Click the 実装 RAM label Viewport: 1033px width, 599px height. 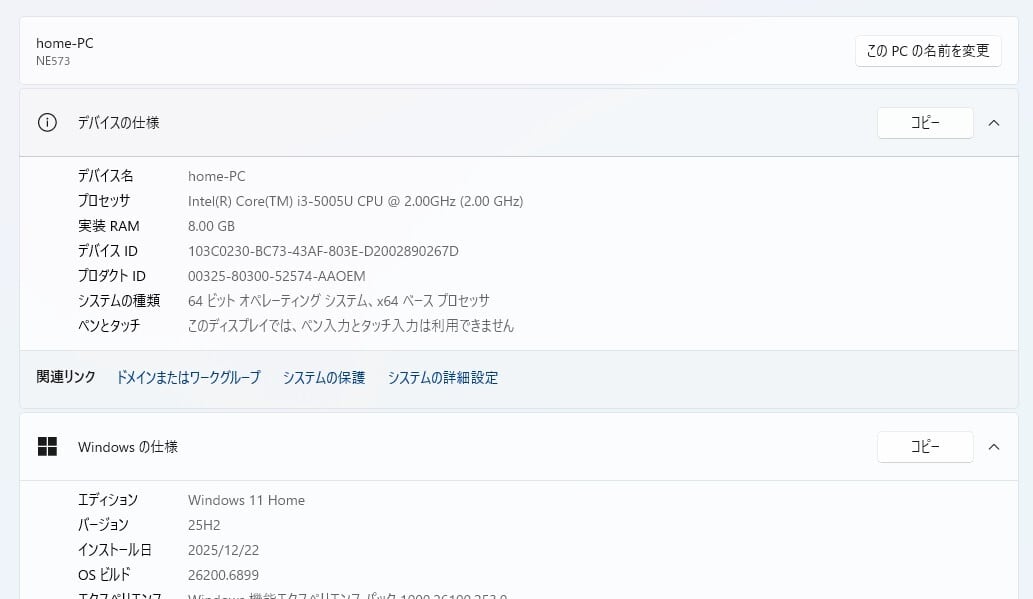tap(109, 226)
